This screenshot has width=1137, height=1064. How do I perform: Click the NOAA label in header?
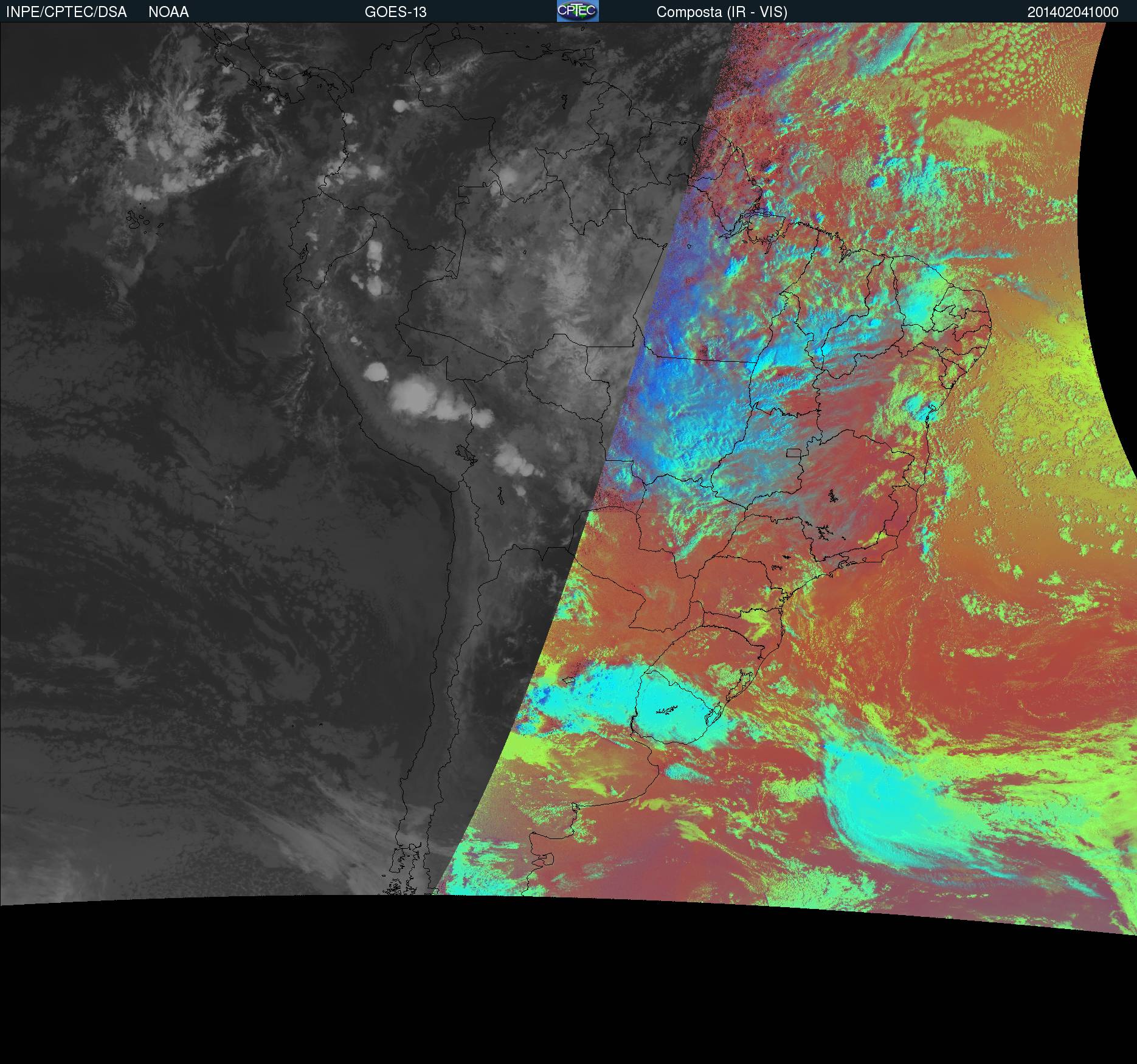[168, 12]
